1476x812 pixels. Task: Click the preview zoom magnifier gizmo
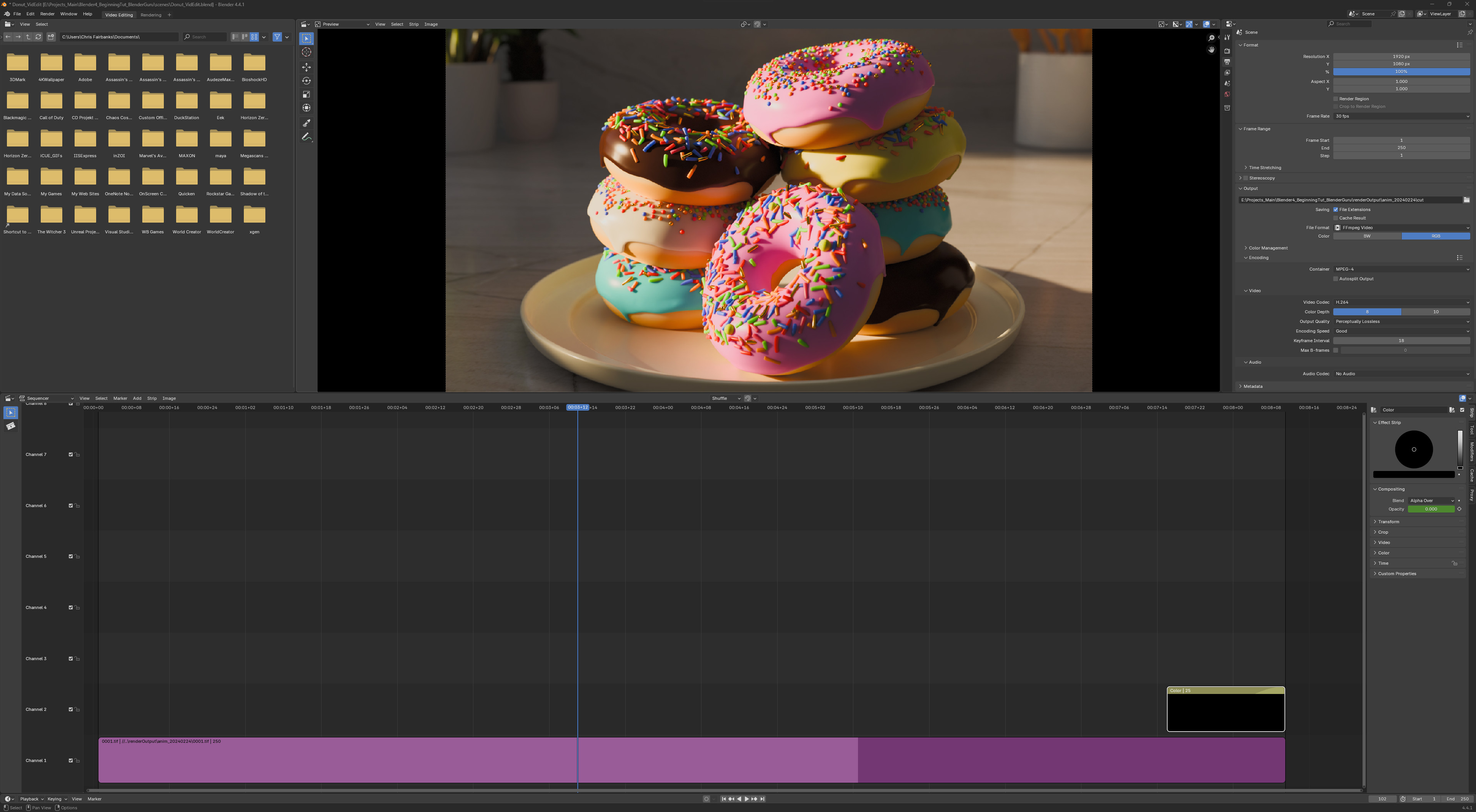[1211, 38]
